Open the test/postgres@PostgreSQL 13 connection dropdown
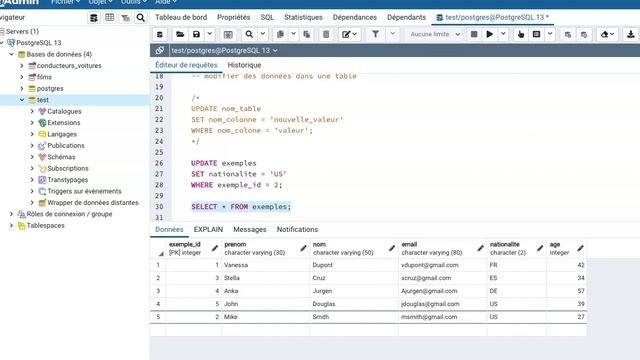 (224, 50)
